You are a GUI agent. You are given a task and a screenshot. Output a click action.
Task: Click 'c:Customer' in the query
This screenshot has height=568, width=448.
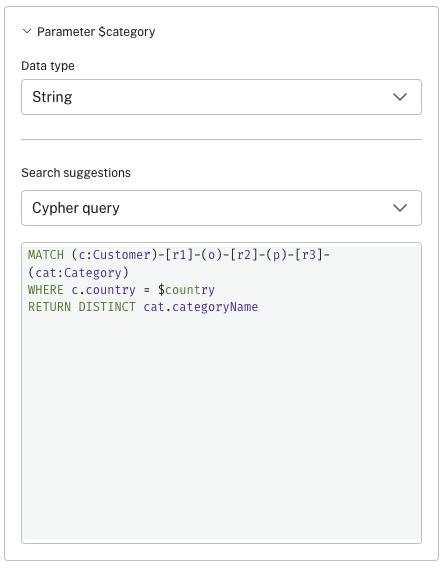tap(114, 255)
